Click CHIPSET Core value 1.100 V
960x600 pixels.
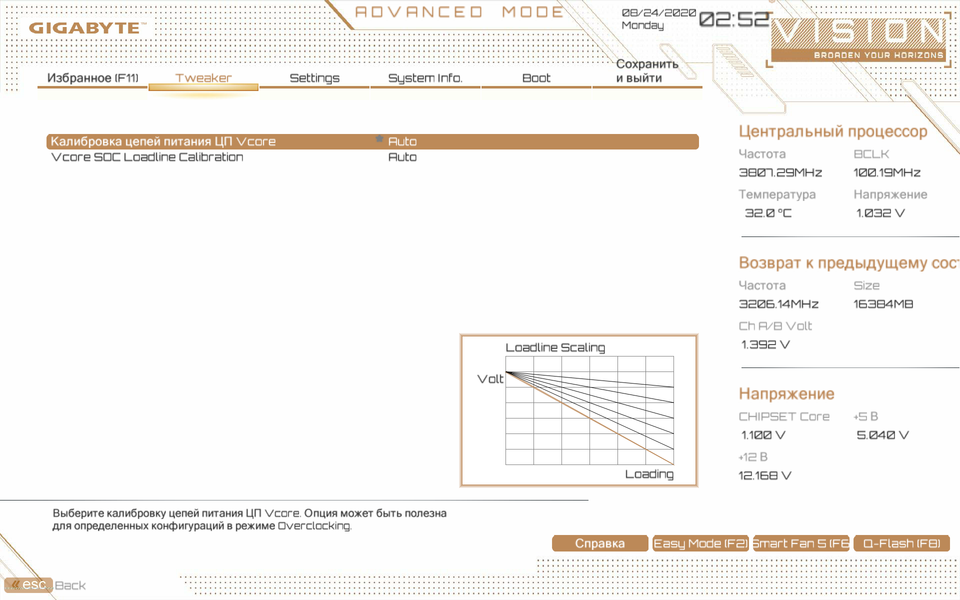763,435
